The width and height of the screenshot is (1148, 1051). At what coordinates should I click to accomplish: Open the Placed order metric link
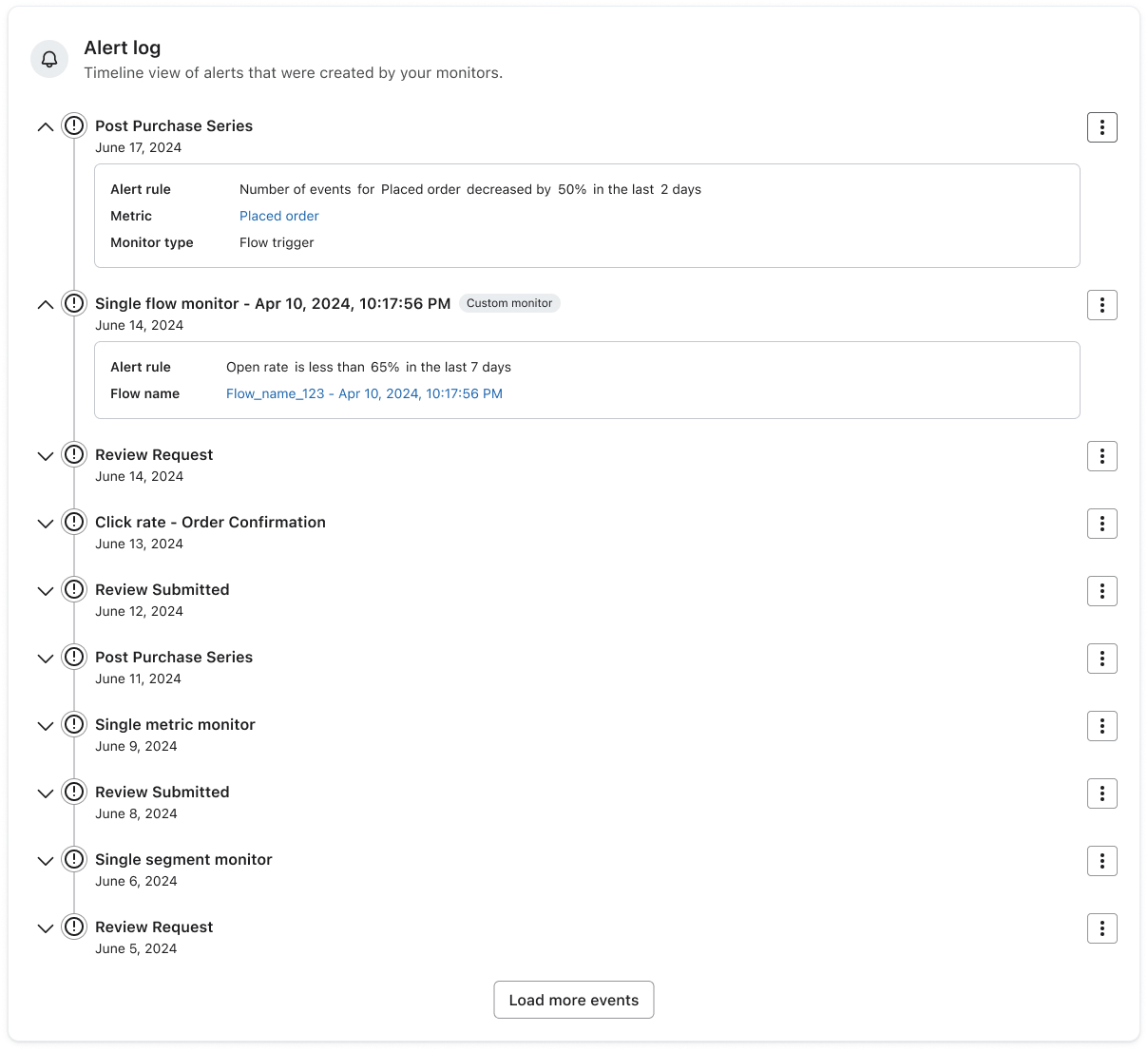pos(278,216)
